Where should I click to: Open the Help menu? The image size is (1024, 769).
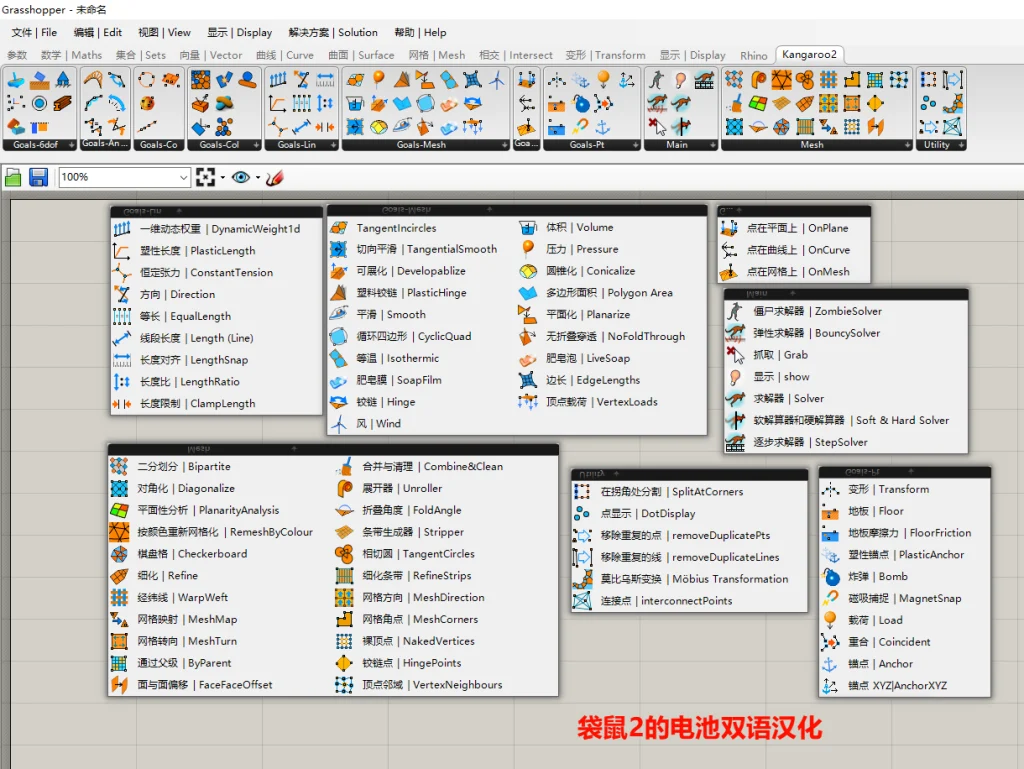pos(421,33)
